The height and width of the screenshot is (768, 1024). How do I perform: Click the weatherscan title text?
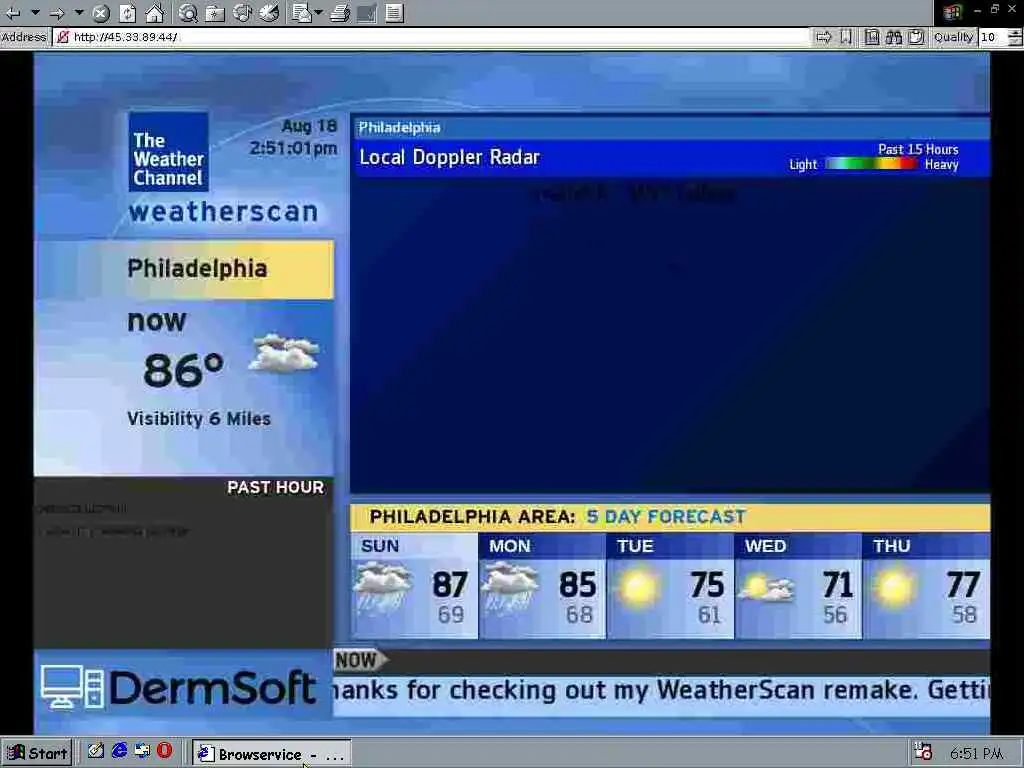point(223,212)
